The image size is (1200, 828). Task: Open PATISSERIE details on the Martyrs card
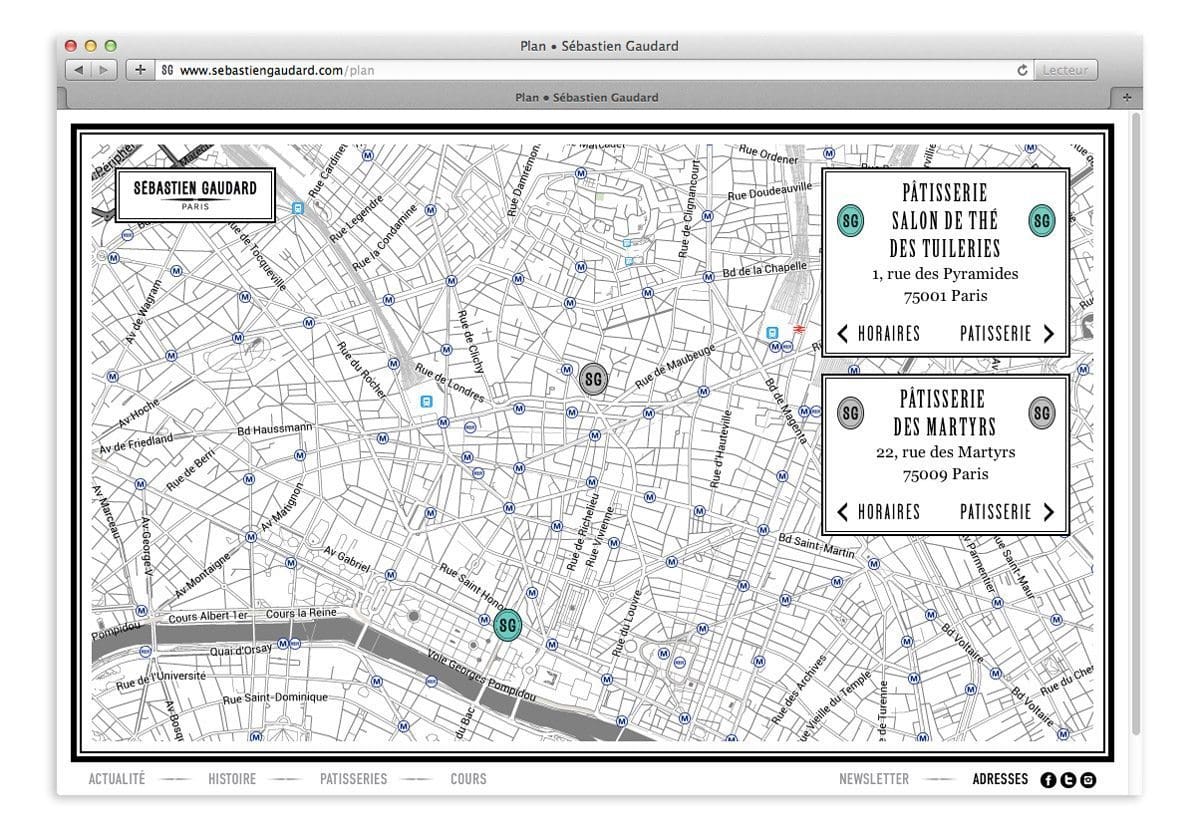(x=996, y=512)
